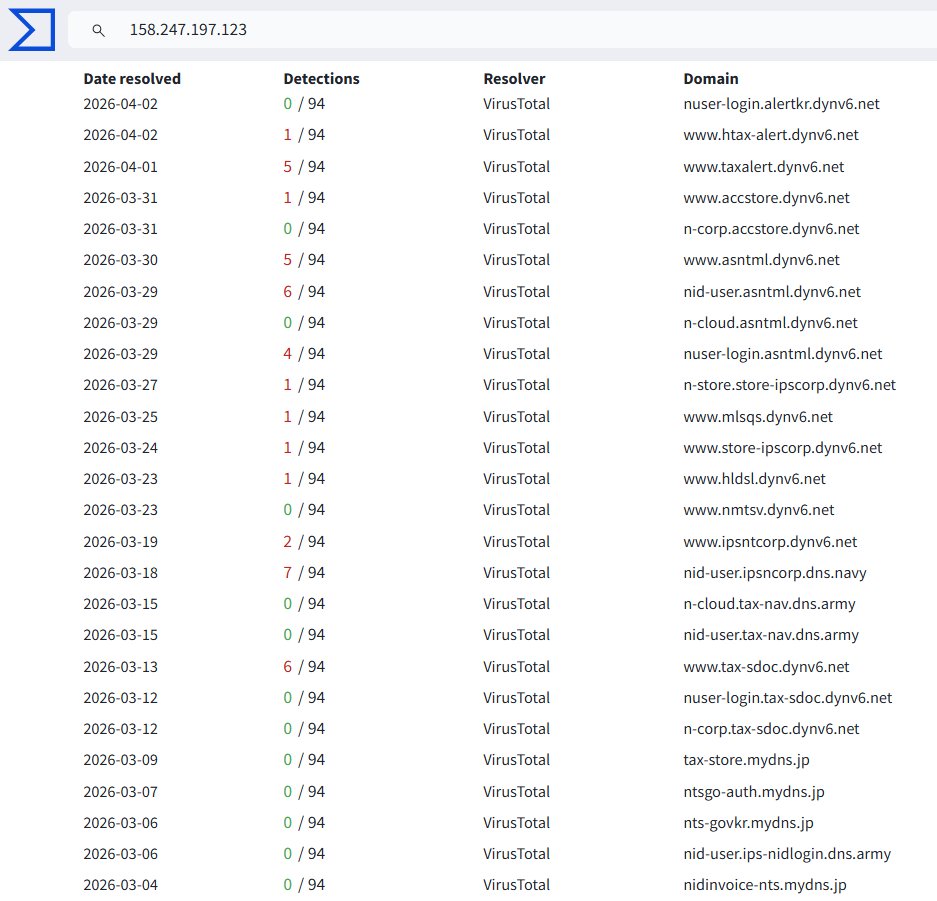Select domain n-store.store-ipscorp.dynv6.net
Viewport: 937px width, 901px height.
(789, 385)
